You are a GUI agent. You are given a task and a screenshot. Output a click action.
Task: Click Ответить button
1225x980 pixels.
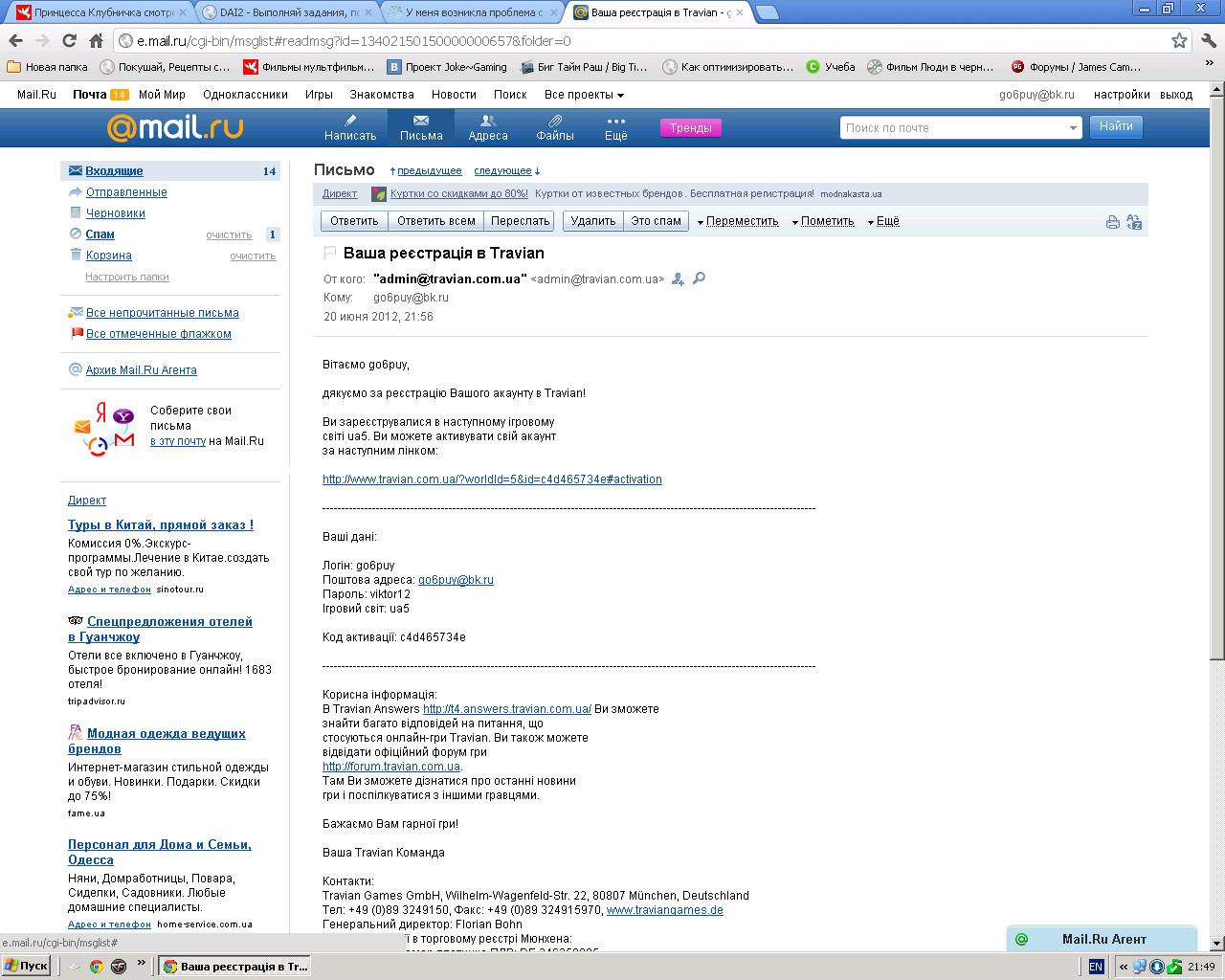(354, 221)
